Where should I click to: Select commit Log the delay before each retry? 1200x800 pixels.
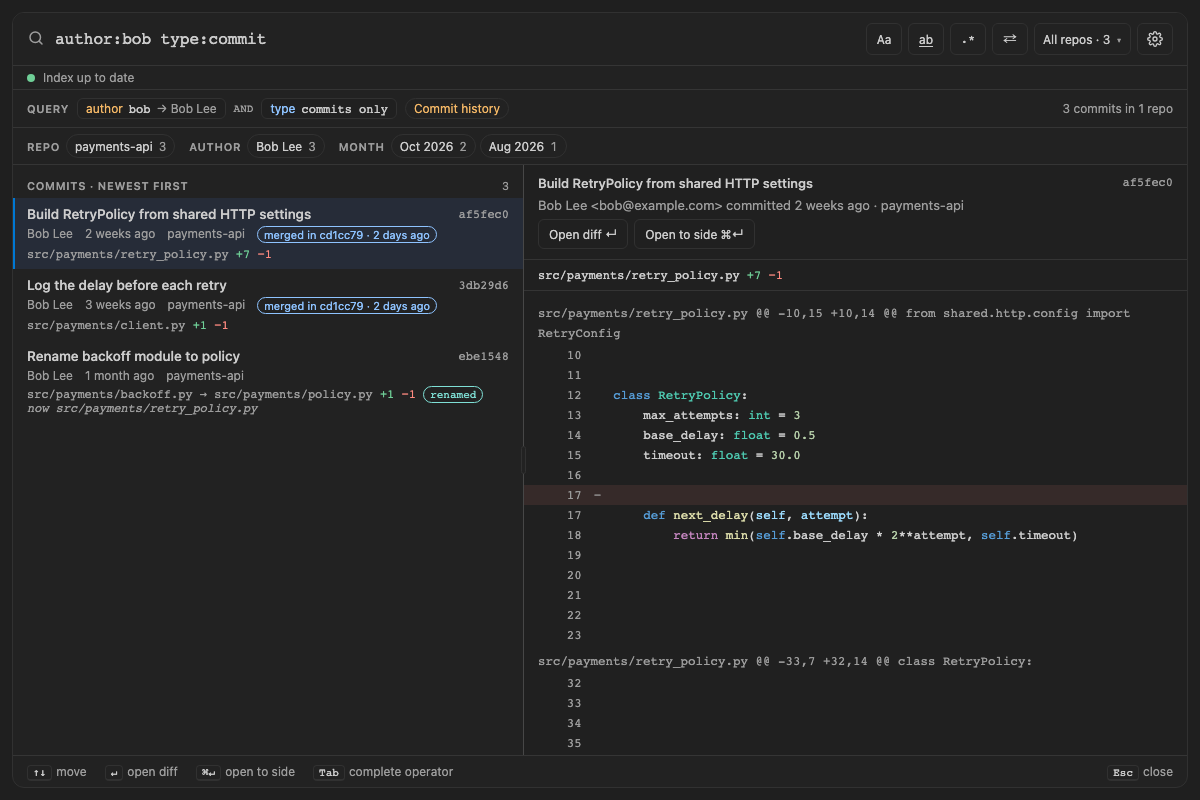(268, 305)
